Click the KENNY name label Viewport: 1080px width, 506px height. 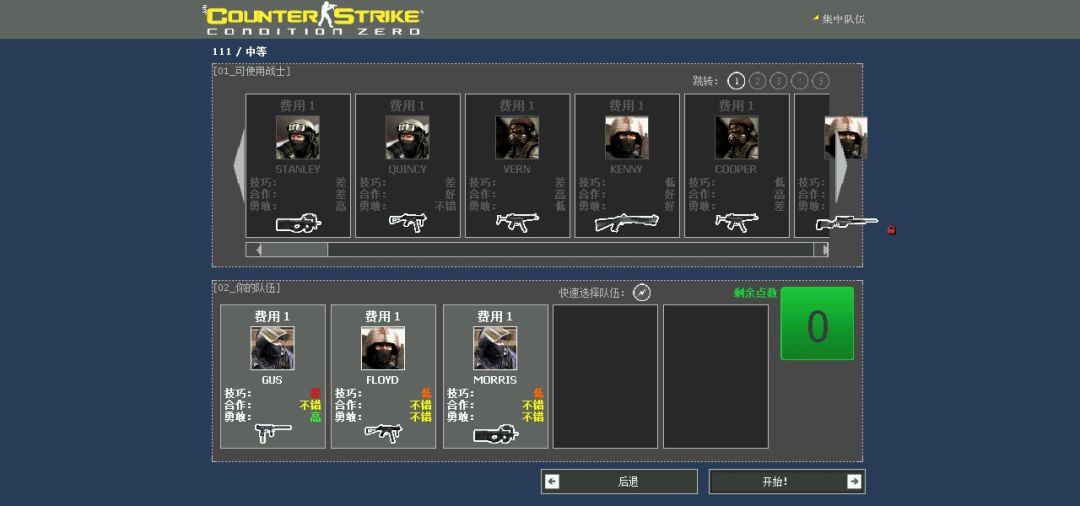pos(627,169)
